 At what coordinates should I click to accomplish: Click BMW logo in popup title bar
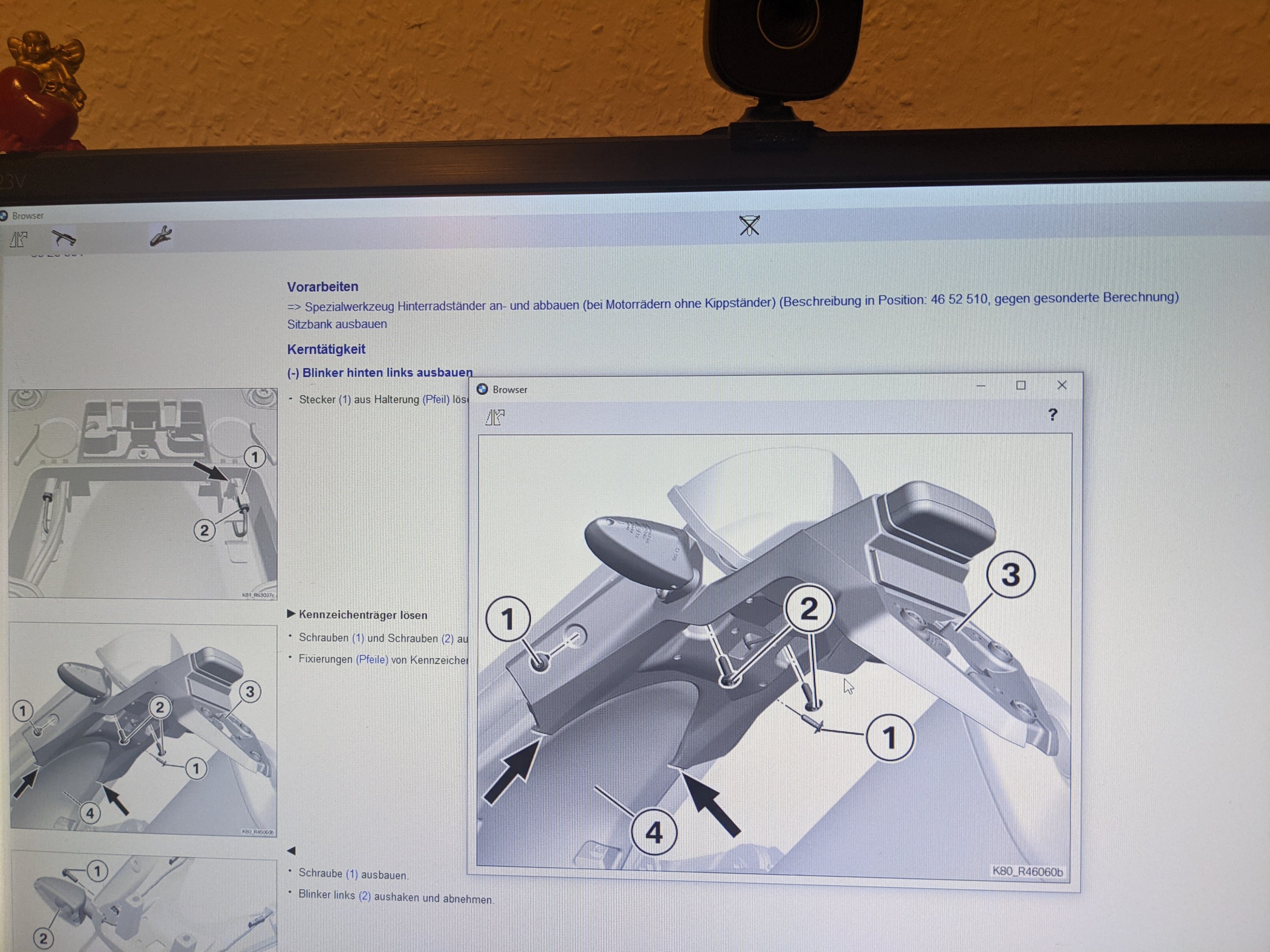(x=482, y=389)
